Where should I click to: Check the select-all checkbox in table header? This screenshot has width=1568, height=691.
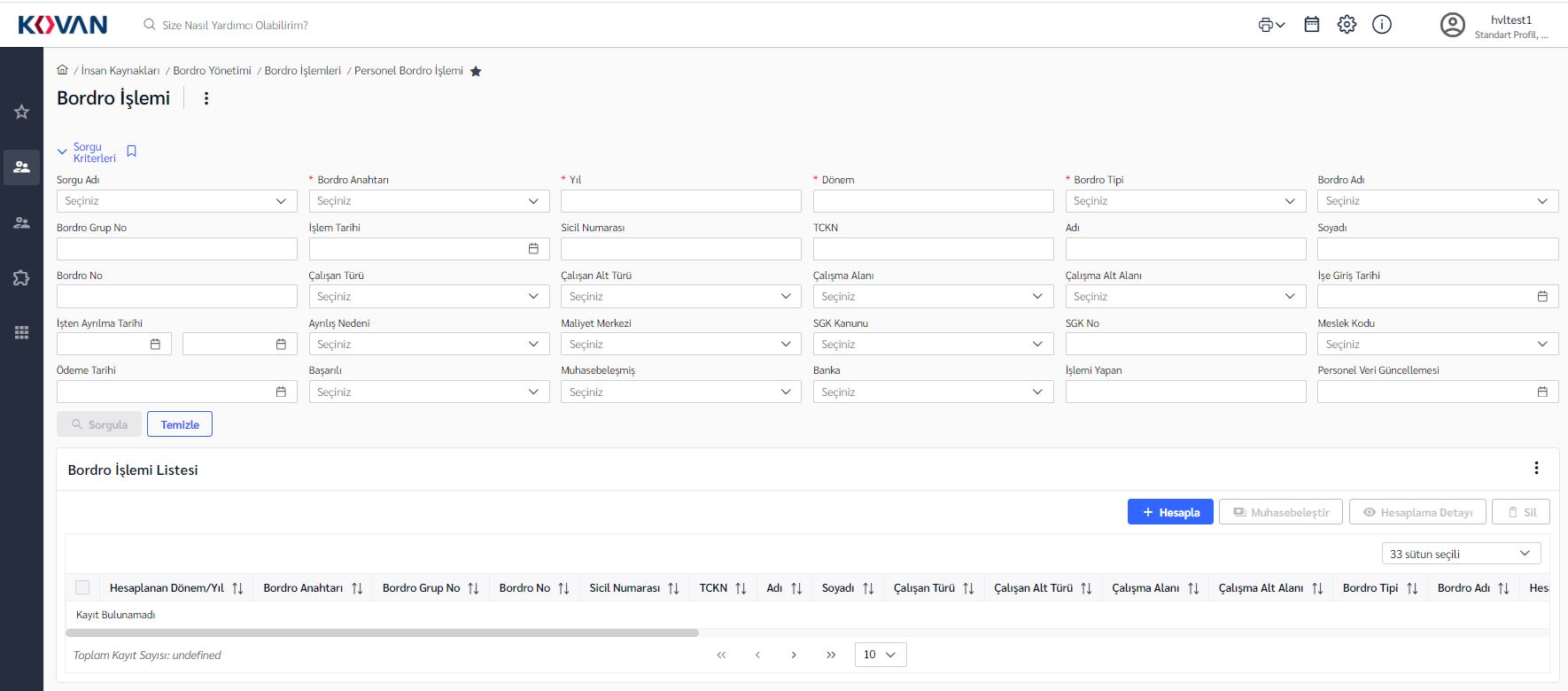pos(82,587)
